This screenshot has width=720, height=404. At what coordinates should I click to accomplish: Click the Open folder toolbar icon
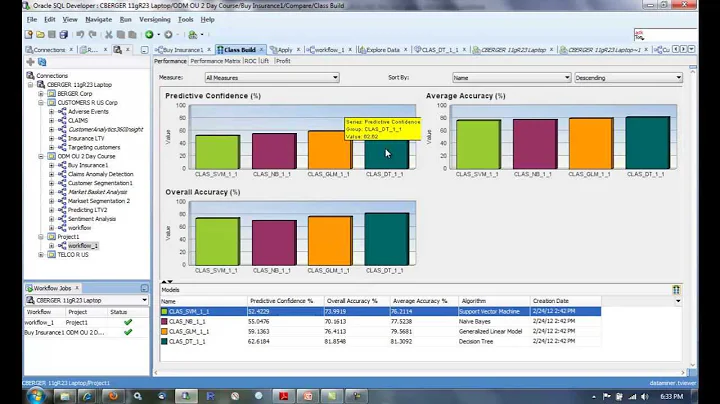[x=40, y=34]
